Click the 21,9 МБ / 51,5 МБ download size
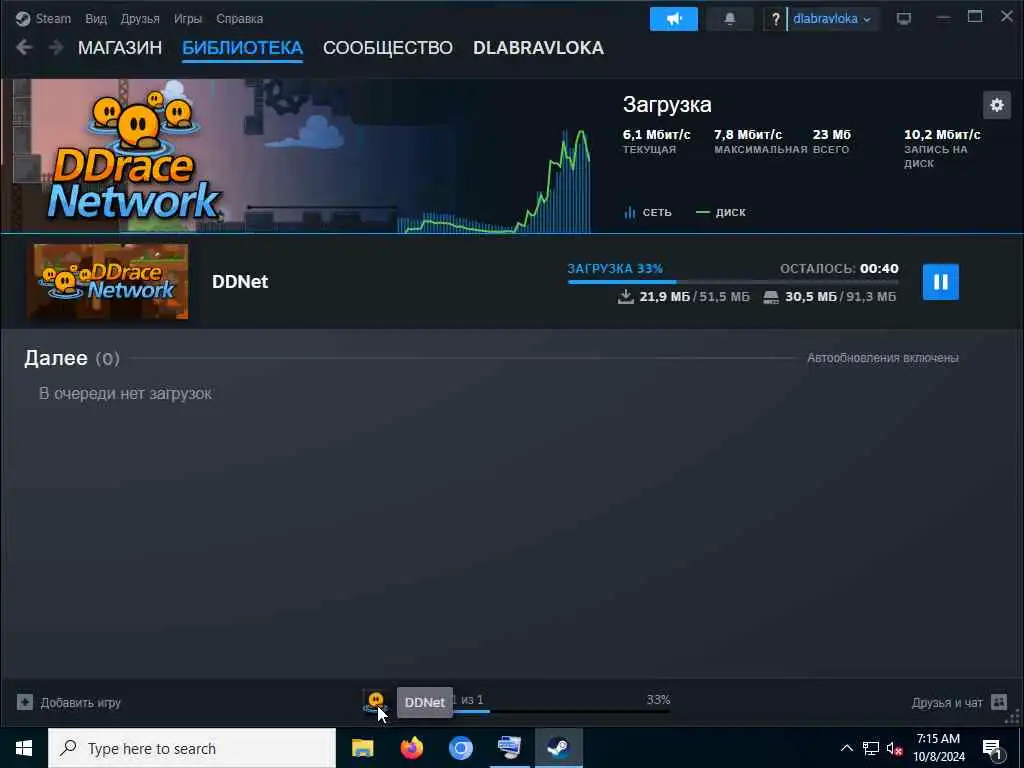This screenshot has height=768, width=1024. (694, 296)
